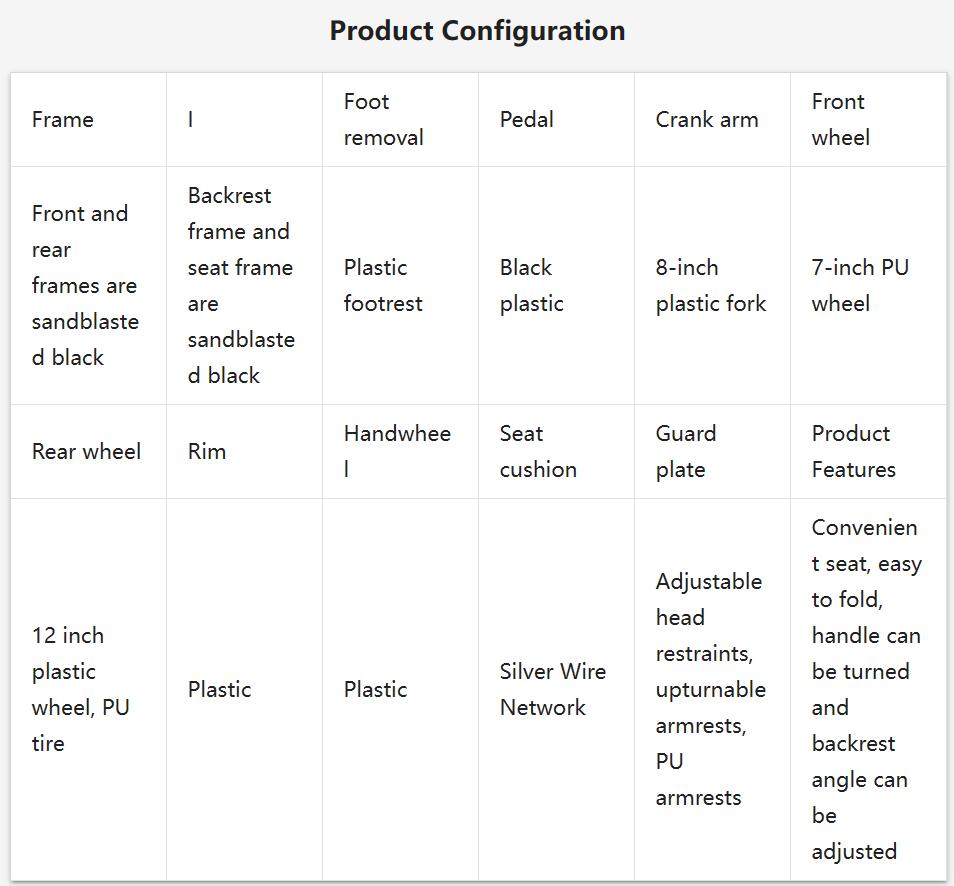The image size is (954, 886).
Task: Click the Crank arm cell
Action: click(x=712, y=119)
